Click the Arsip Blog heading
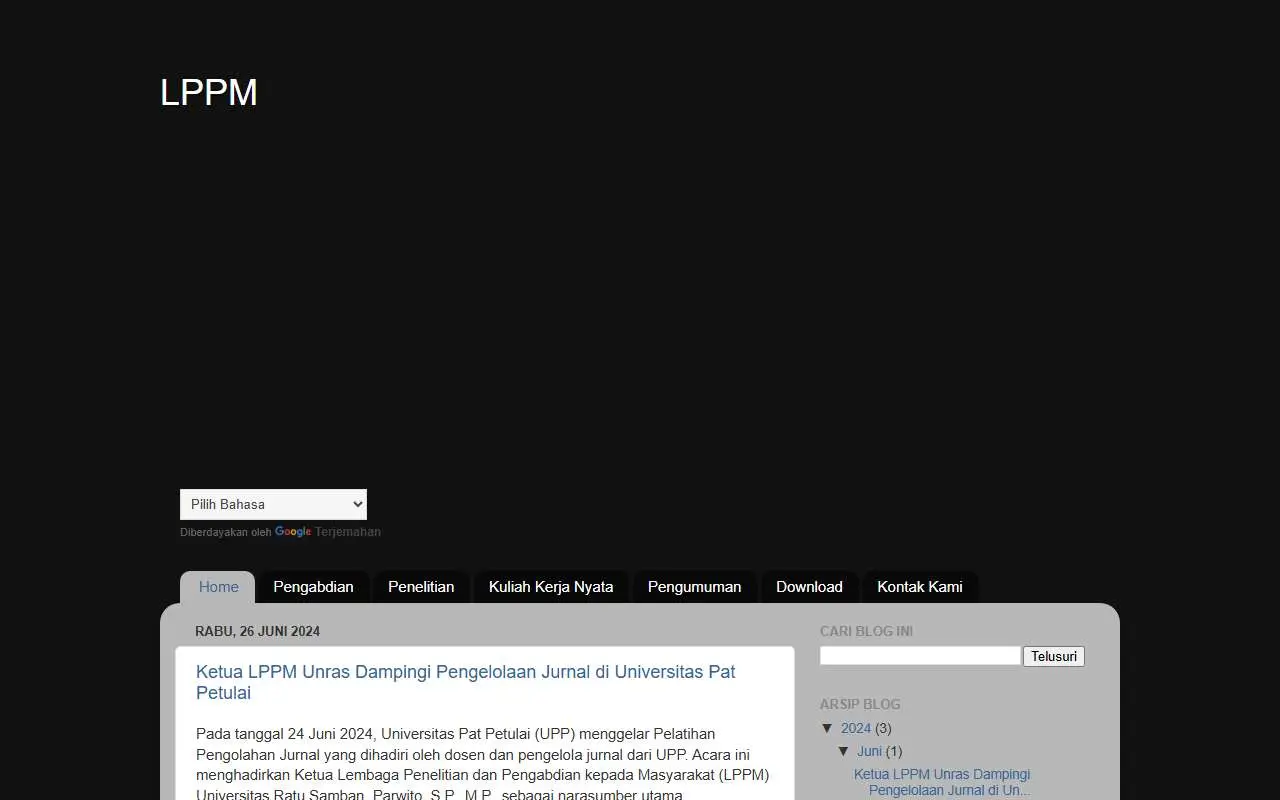Image resolution: width=1280 pixels, height=800 pixels. tap(860, 704)
